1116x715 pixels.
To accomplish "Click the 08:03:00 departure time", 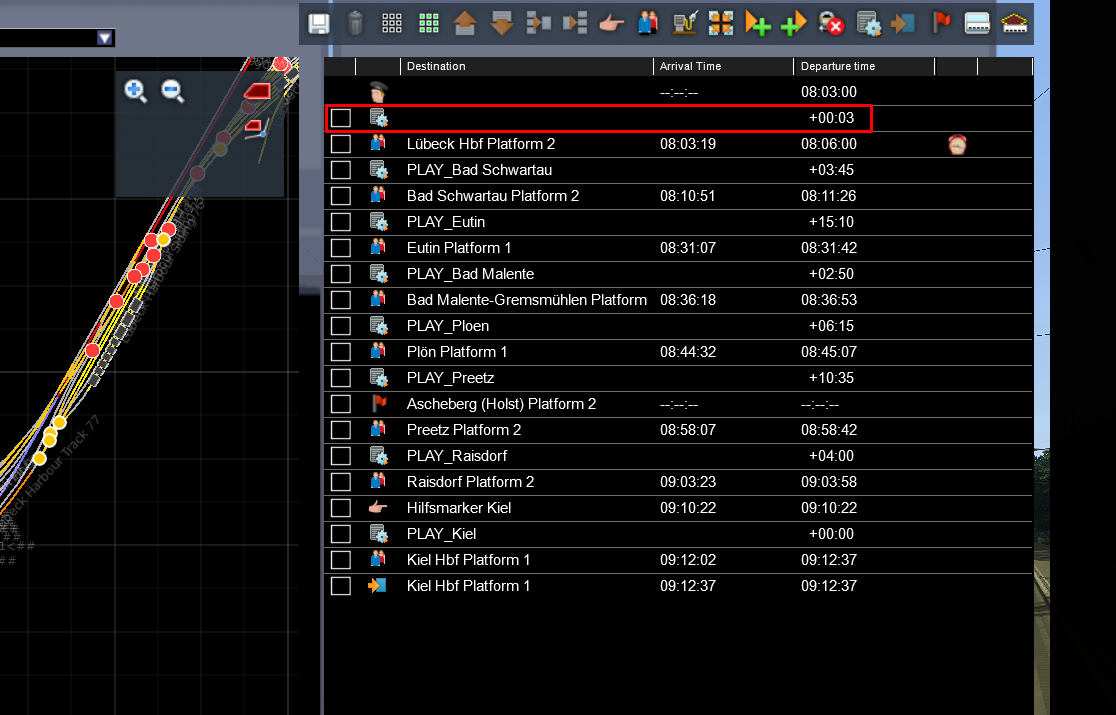I will click(828, 92).
